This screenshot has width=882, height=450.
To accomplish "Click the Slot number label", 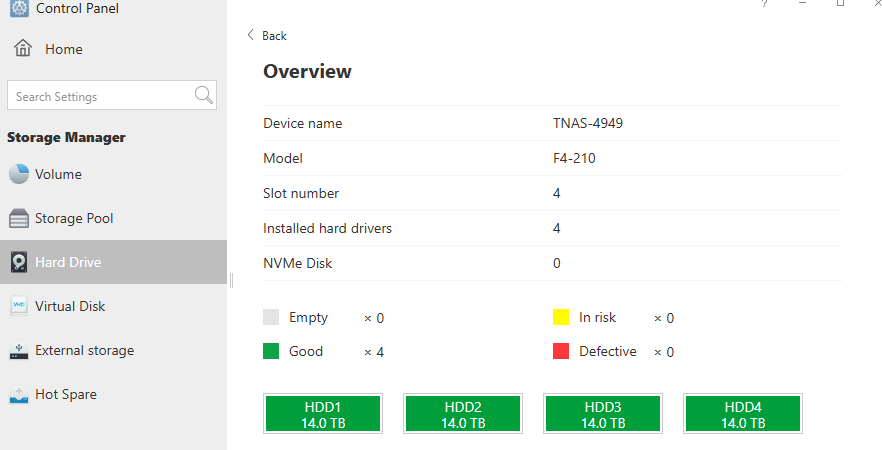I will 301,193.
